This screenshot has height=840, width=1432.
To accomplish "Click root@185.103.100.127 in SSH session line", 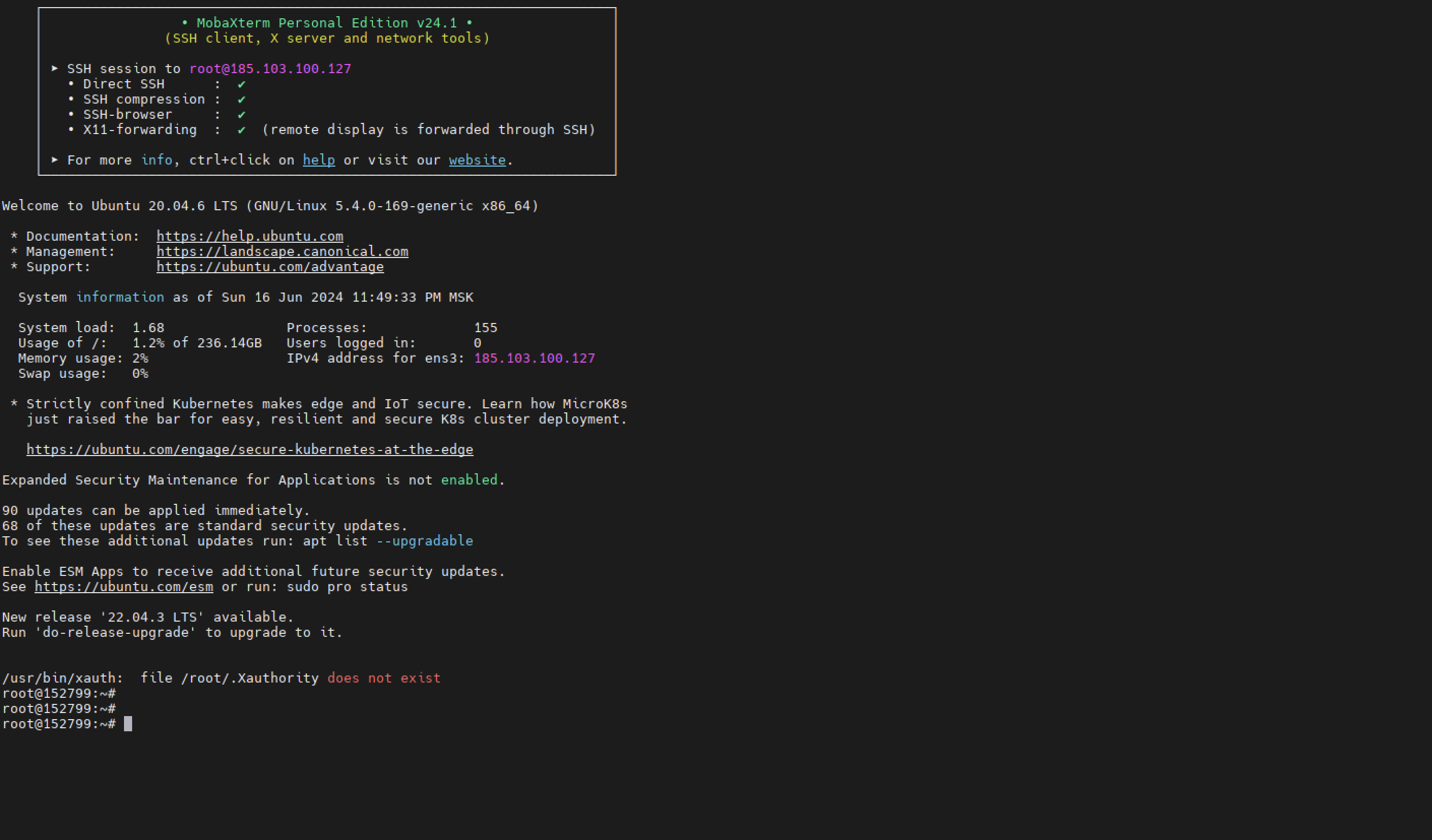I will 270,69.
